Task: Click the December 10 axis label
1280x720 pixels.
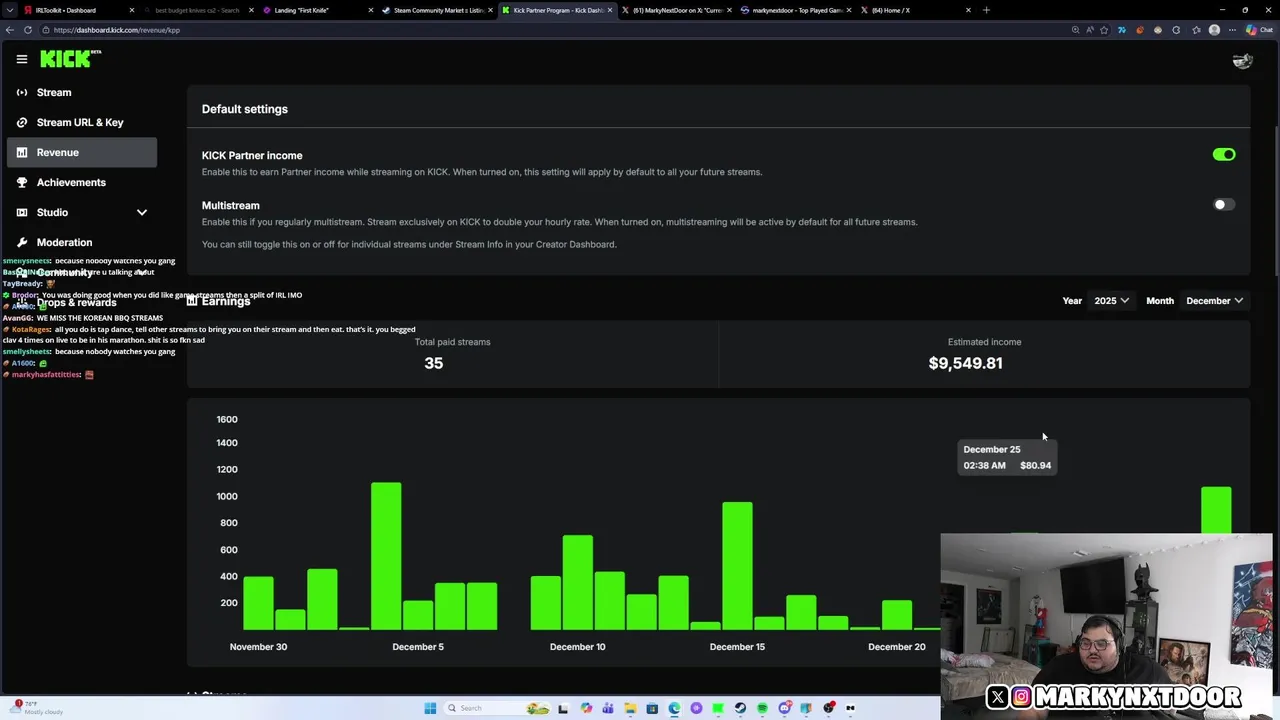Action: (577, 647)
